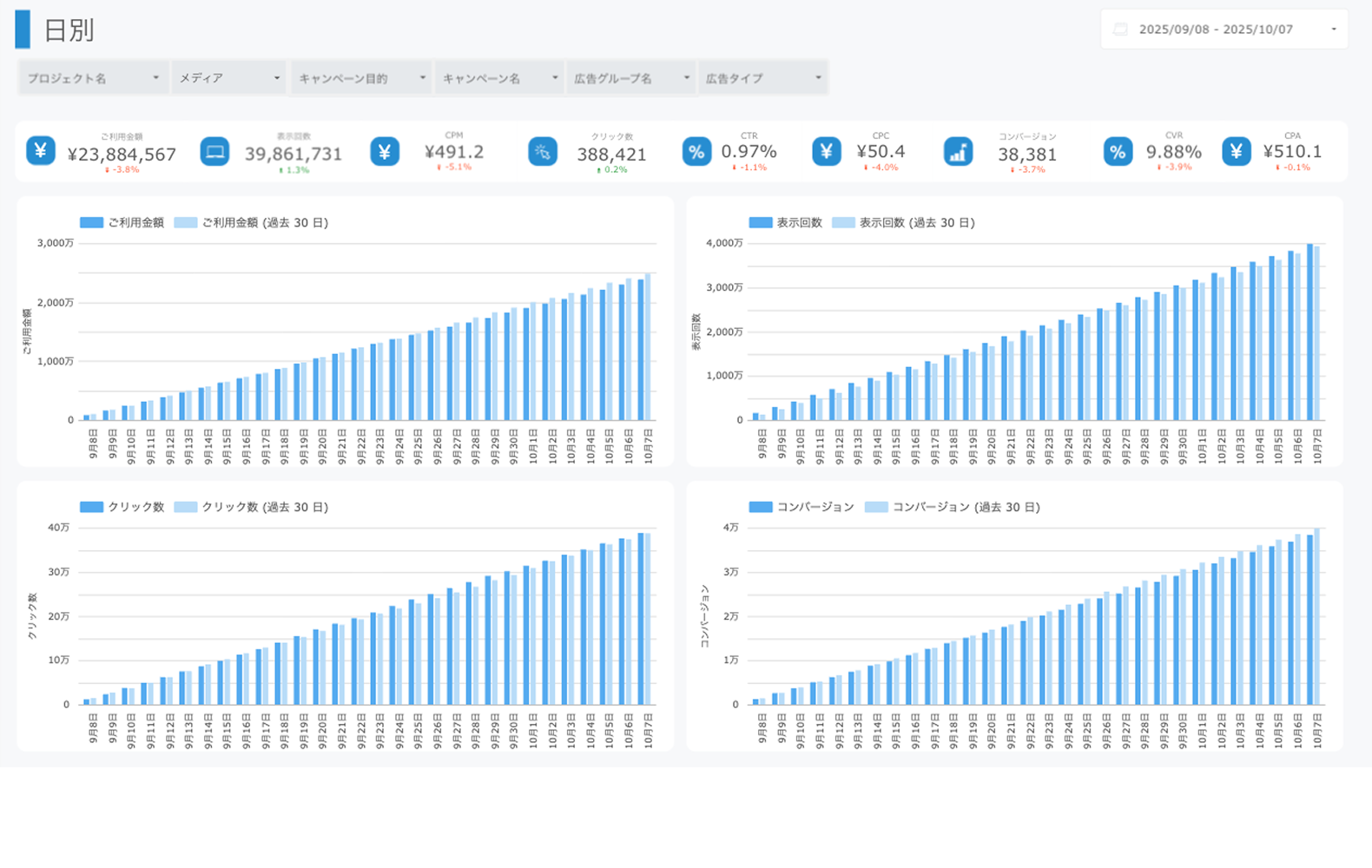The width and height of the screenshot is (1372, 868).
Task: Click the yen icon next to CPA
Action: tap(1237, 152)
